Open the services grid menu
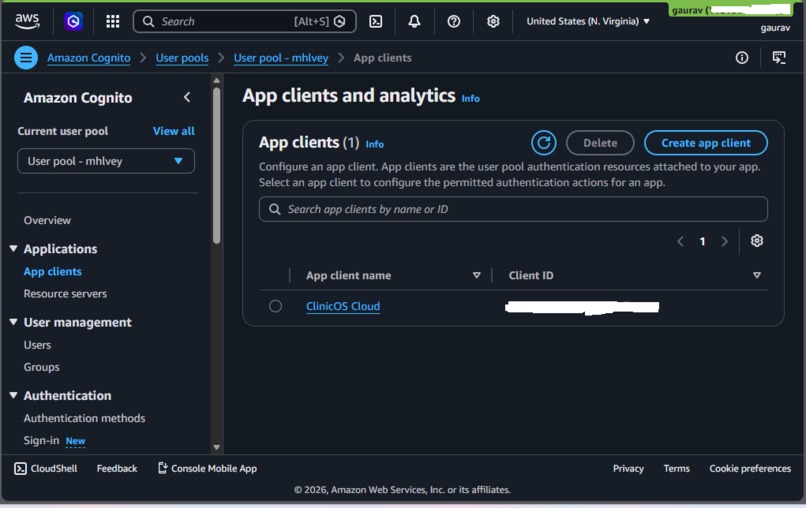 [x=113, y=21]
